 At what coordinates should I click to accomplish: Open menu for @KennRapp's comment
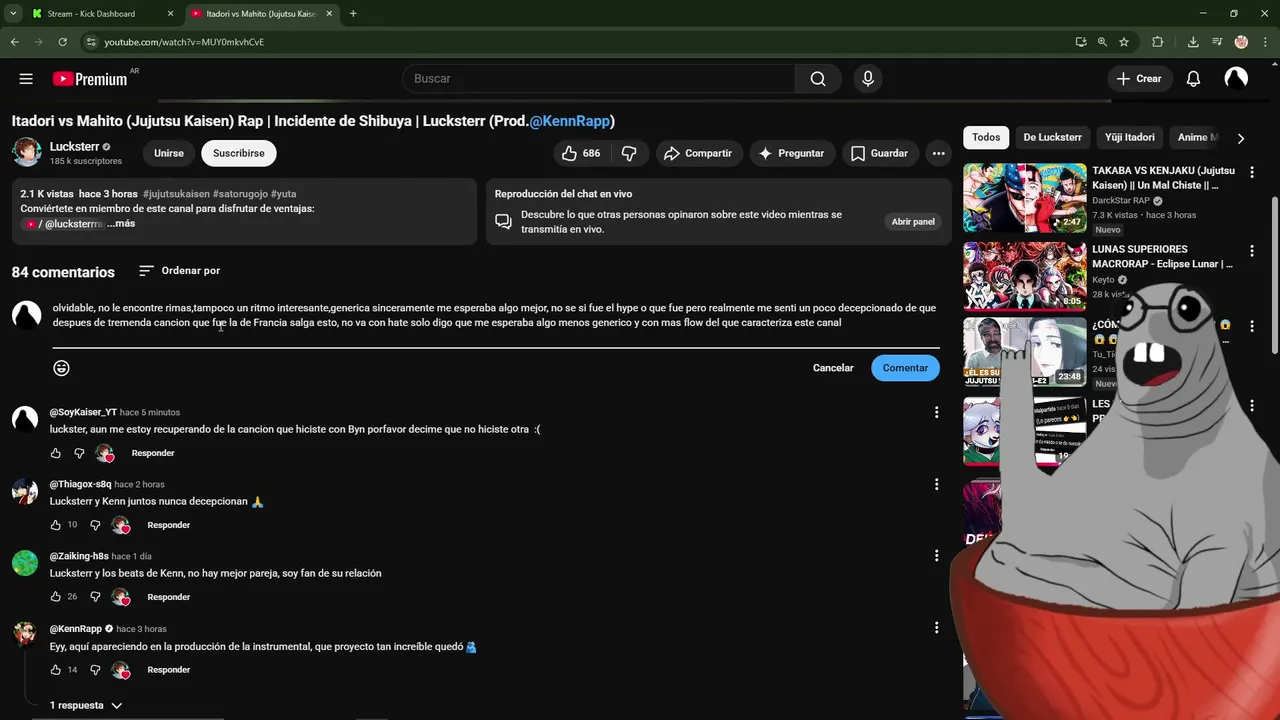coord(936,628)
